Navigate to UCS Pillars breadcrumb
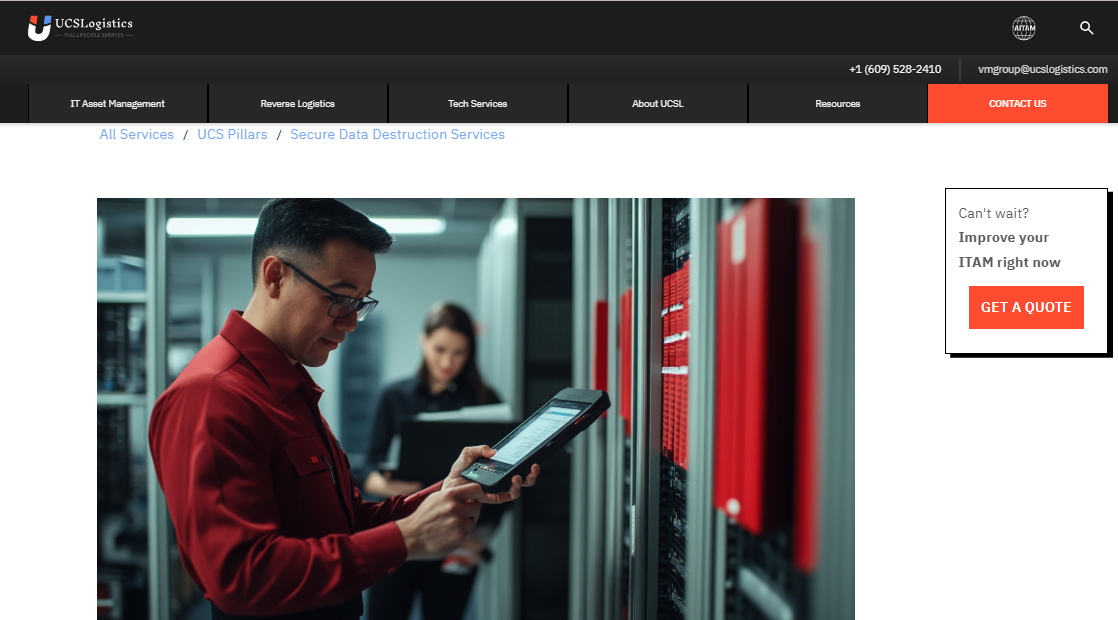Image resolution: width=1118 pixels, height=620 pixels. tap(232, 135)
